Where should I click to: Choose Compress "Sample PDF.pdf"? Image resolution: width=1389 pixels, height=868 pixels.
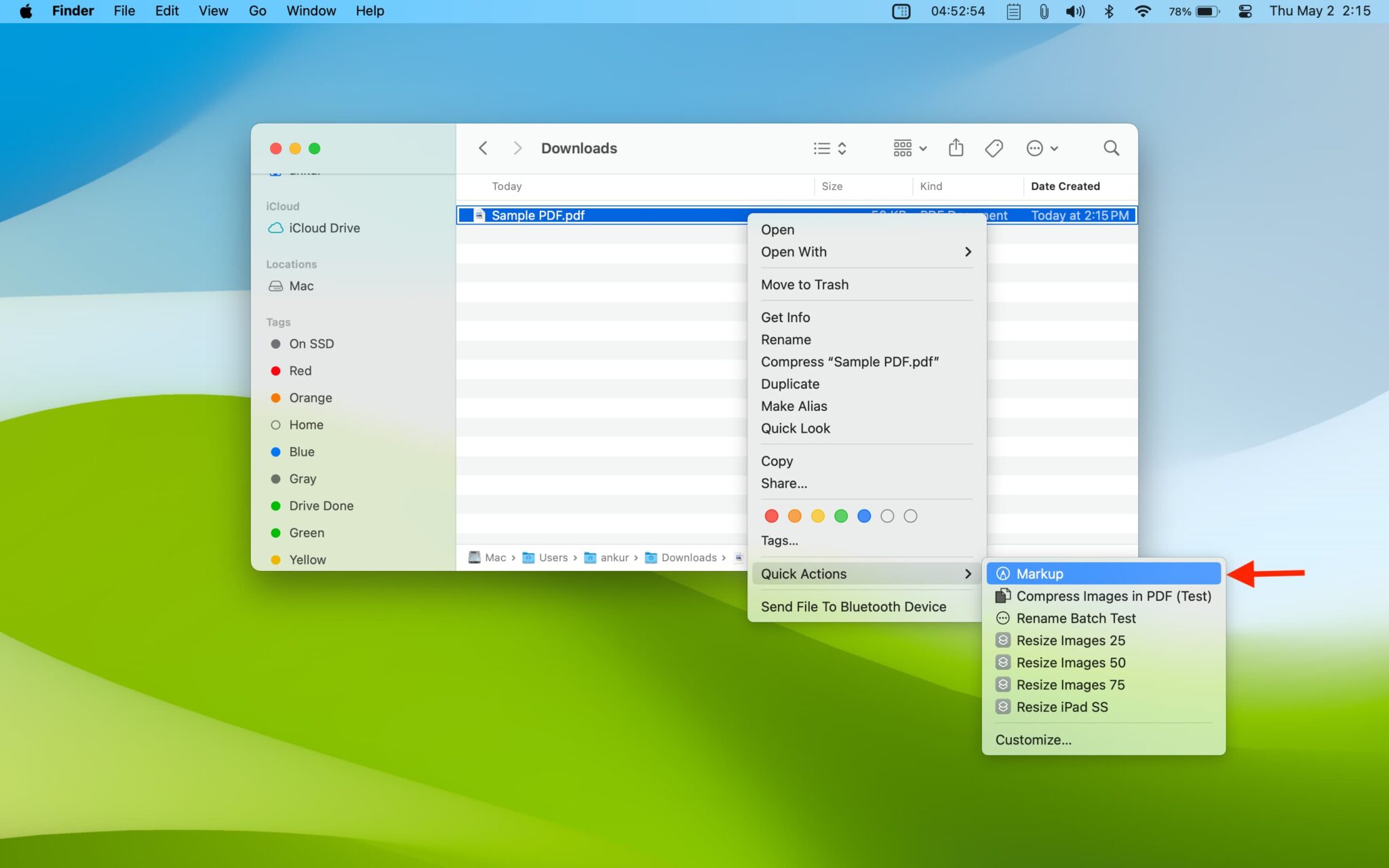tap(866, 362)
